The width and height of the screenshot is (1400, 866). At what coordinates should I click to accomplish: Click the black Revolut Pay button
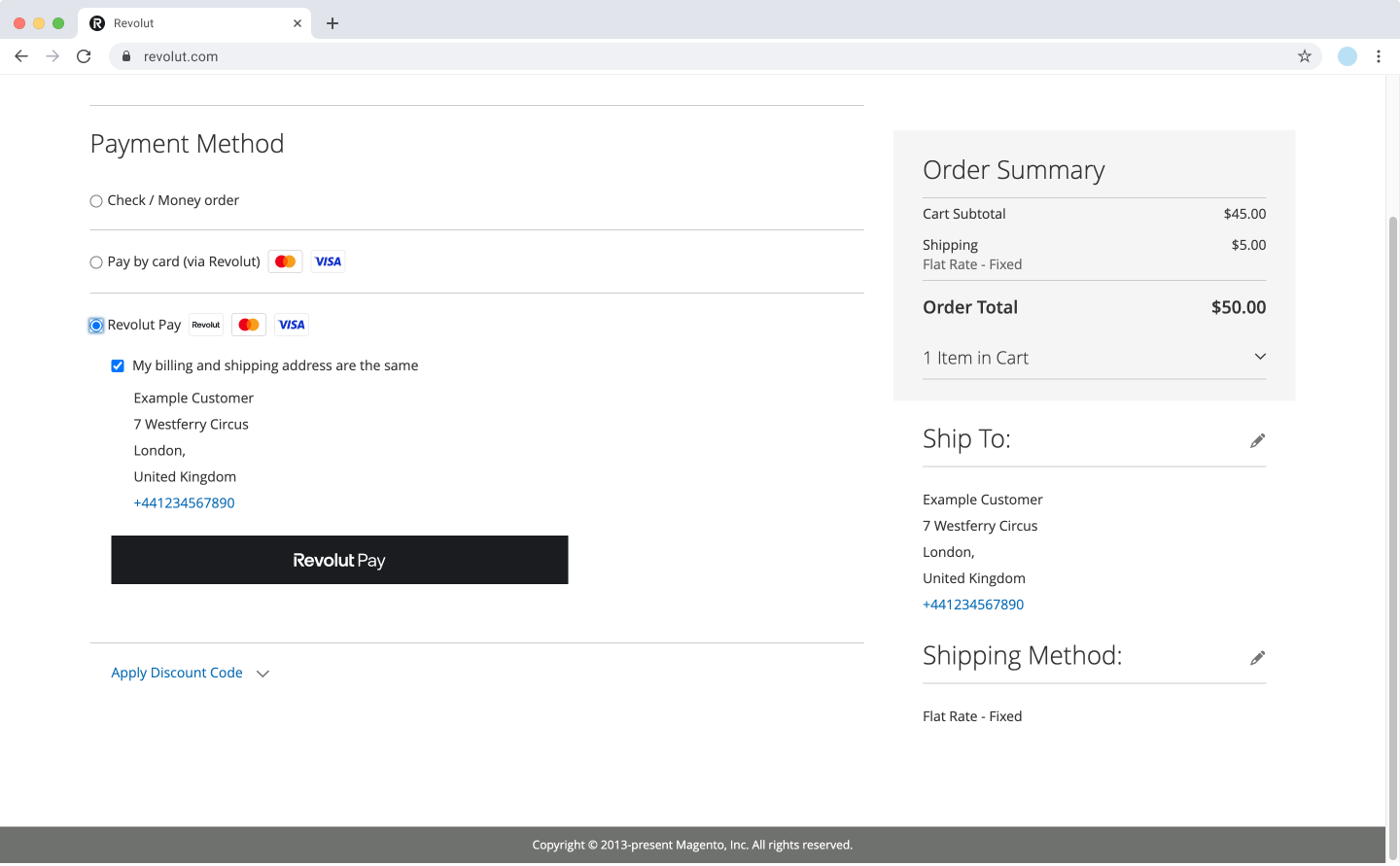pos(339,560)
